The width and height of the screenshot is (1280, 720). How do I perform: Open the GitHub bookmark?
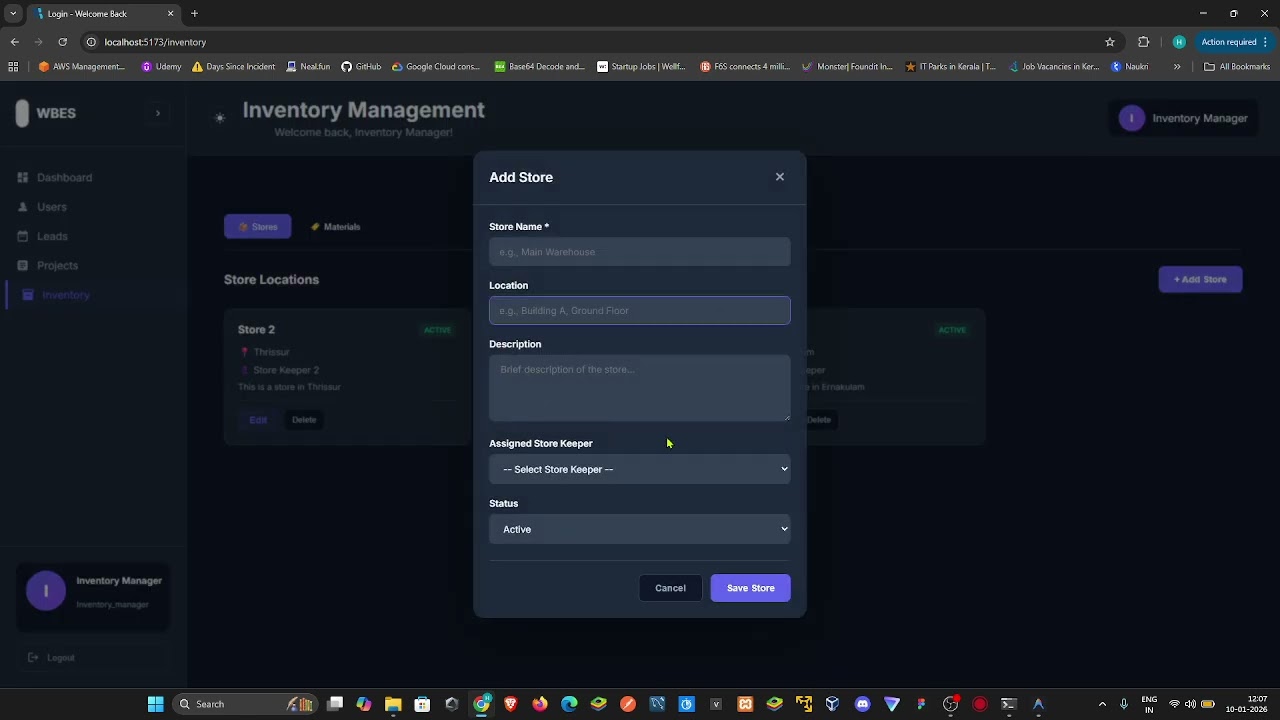pyautogui.click(x=361, y=67)
